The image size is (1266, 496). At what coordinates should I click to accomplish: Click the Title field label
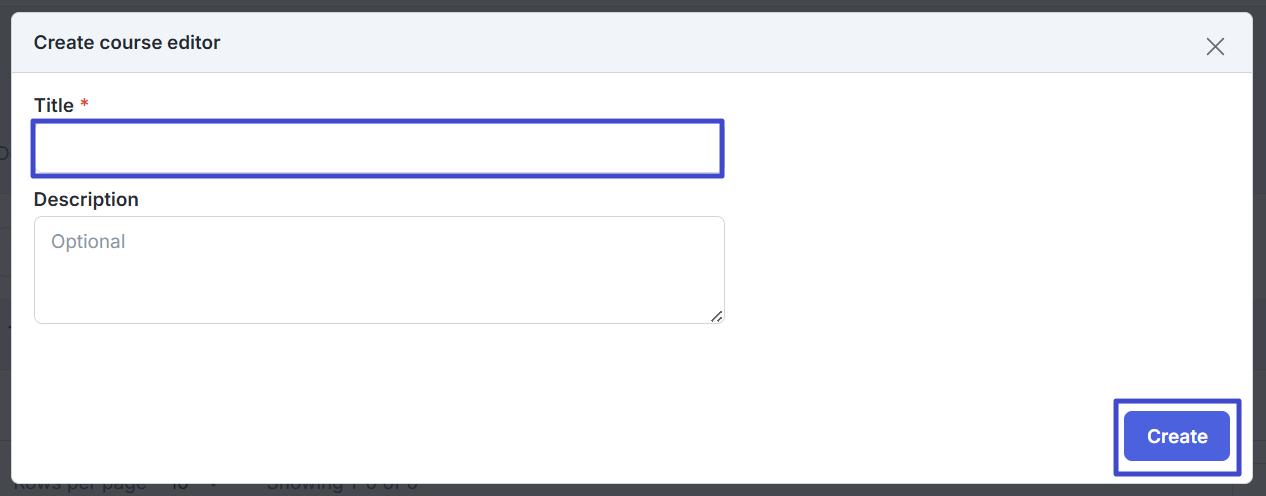[x=54, y=105]
